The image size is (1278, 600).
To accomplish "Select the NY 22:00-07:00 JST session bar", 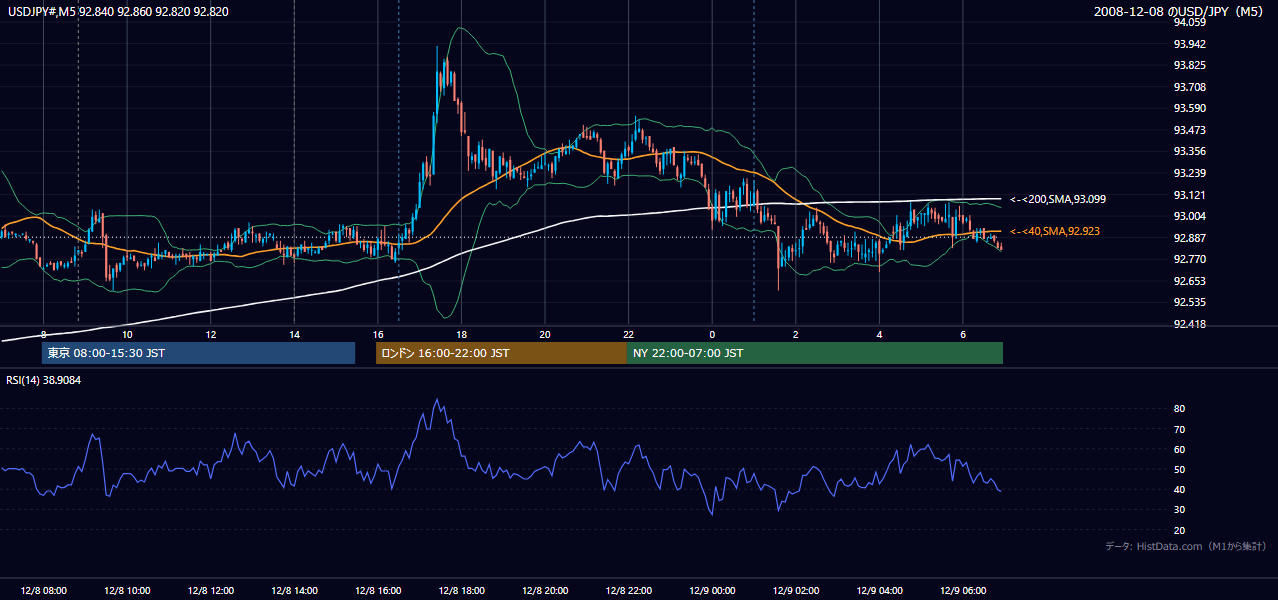I will click(815, 353).
